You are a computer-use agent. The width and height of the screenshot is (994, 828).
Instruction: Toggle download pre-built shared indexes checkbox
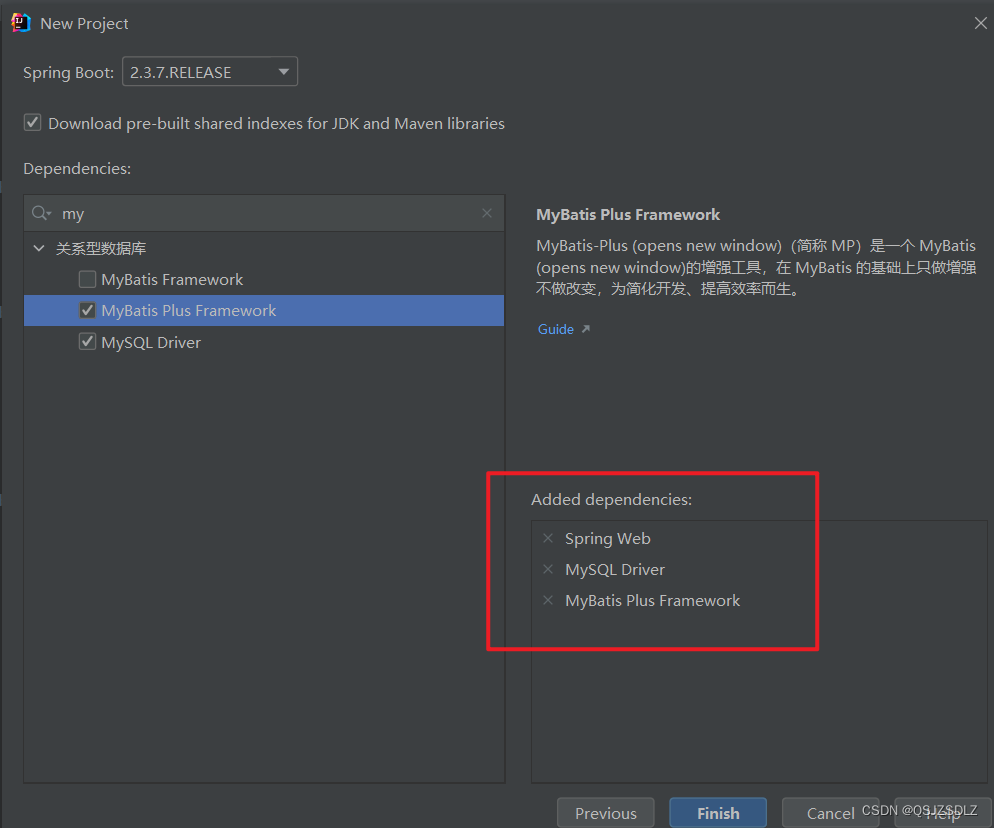pos(32,122)
